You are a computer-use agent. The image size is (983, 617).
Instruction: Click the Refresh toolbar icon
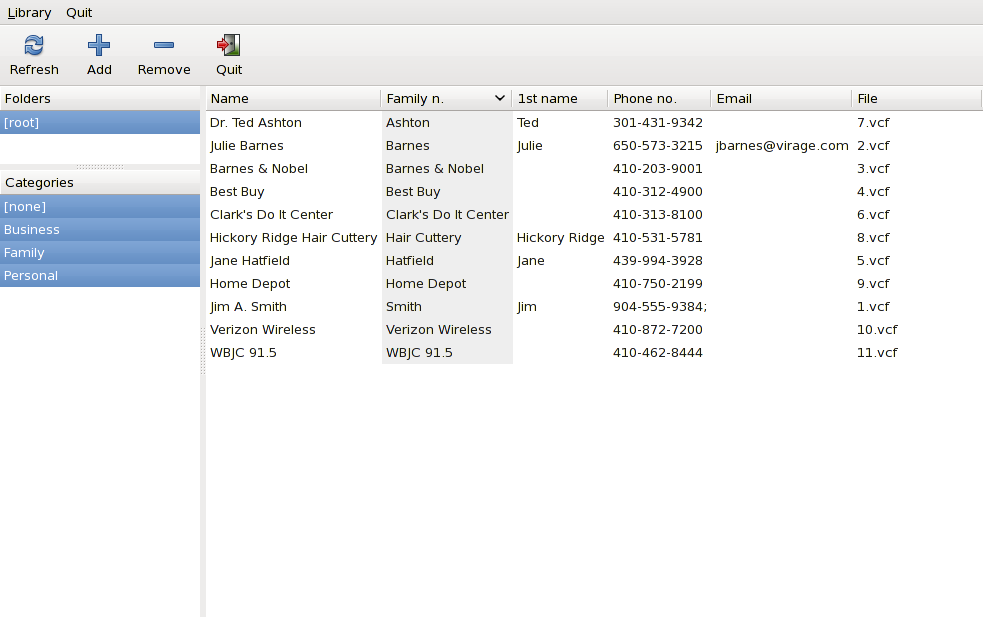coord(34,45)
